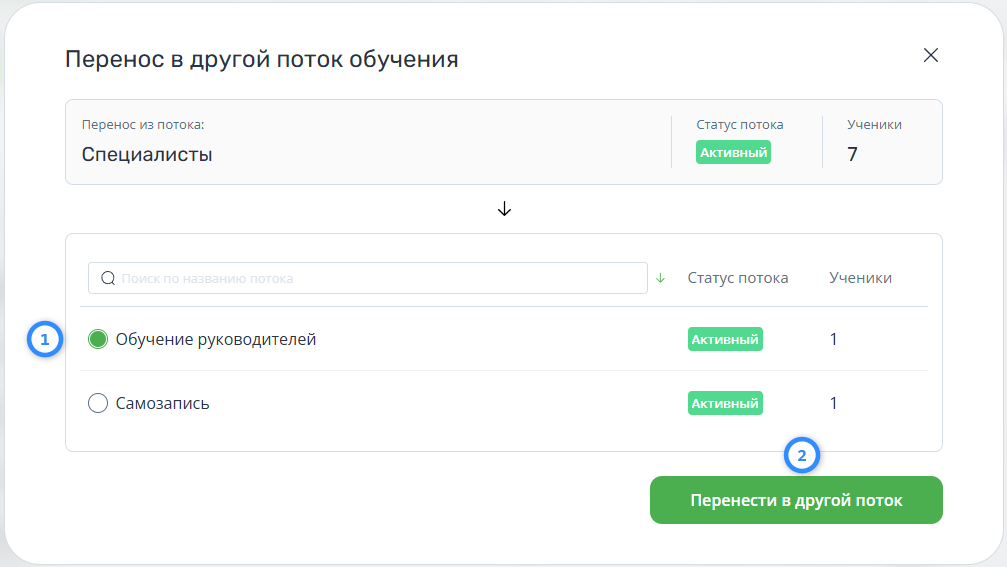The width and height of the screenshot is (1007, 567).
Task: Select the Самозапись radio button
Action: pyautogui.click(x=98, y=404)
